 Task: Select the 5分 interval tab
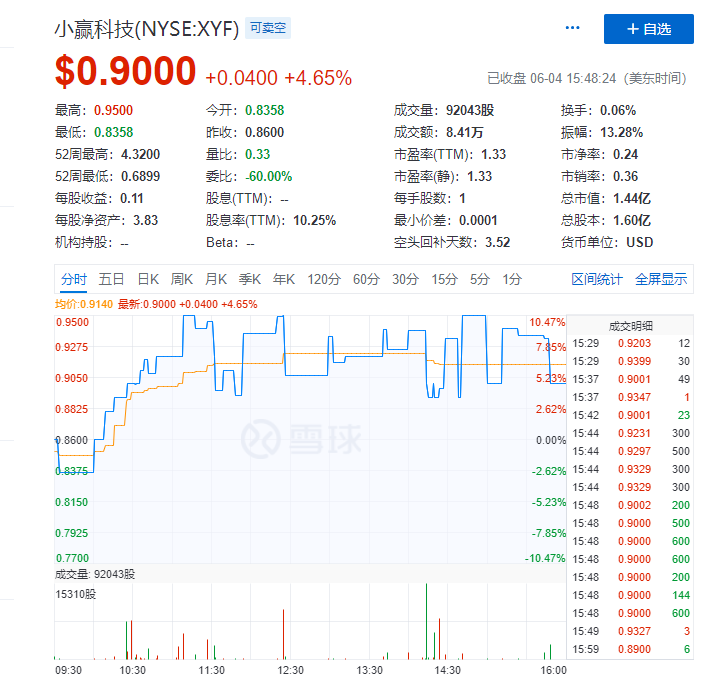[x=480, y=279]
